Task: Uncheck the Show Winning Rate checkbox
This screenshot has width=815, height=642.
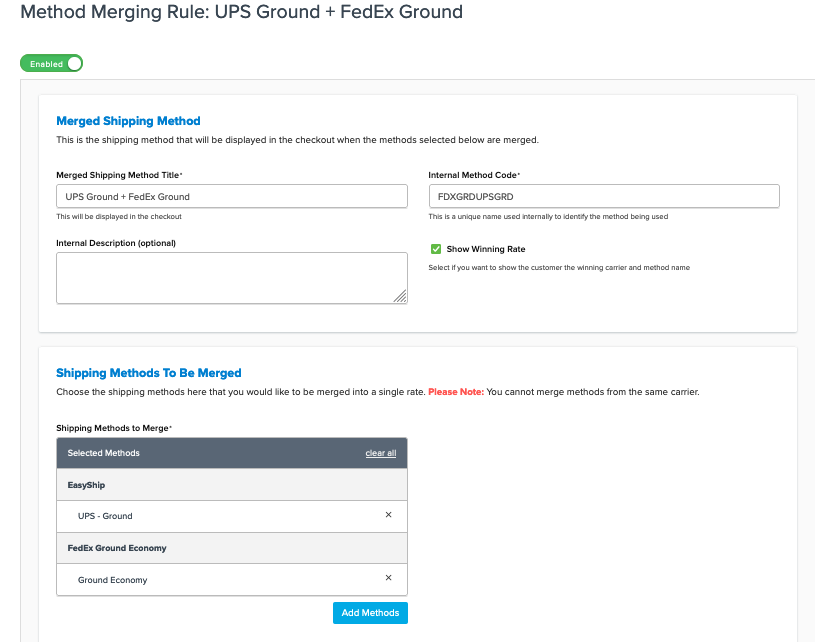Action: pos(435,249)
